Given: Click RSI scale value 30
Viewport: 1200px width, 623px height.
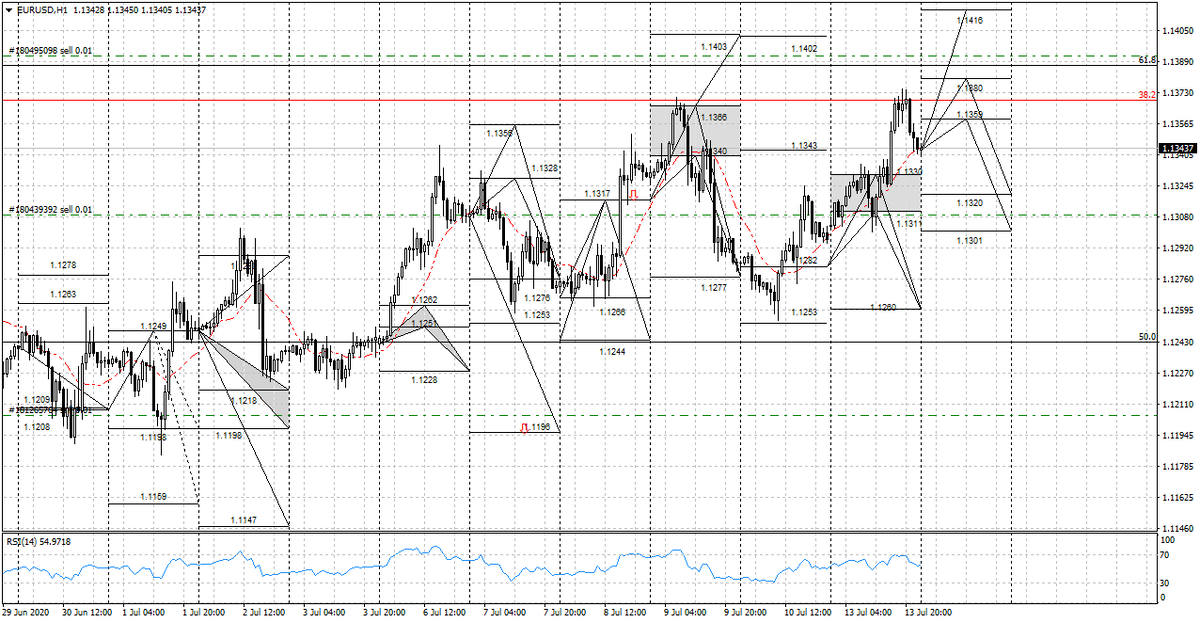Looking at the screenshot, I should pos(1166,584).
